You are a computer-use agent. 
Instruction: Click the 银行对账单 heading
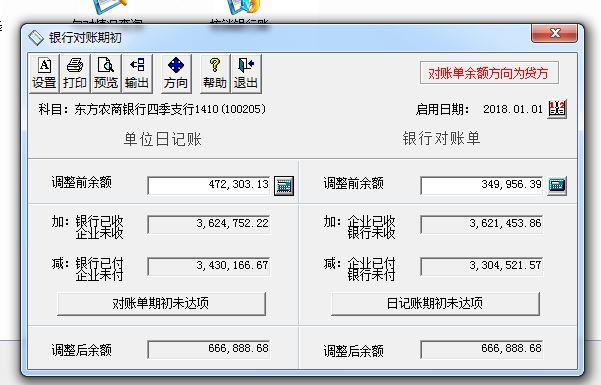coord(441,138)
